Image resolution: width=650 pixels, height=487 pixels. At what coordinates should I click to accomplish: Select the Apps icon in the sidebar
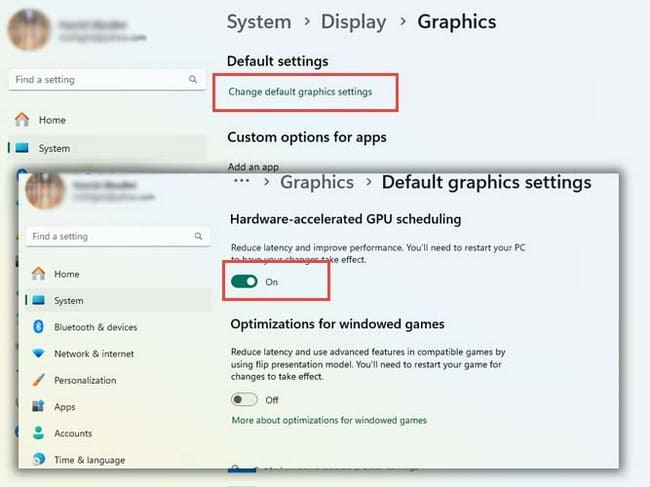point(39,407)
